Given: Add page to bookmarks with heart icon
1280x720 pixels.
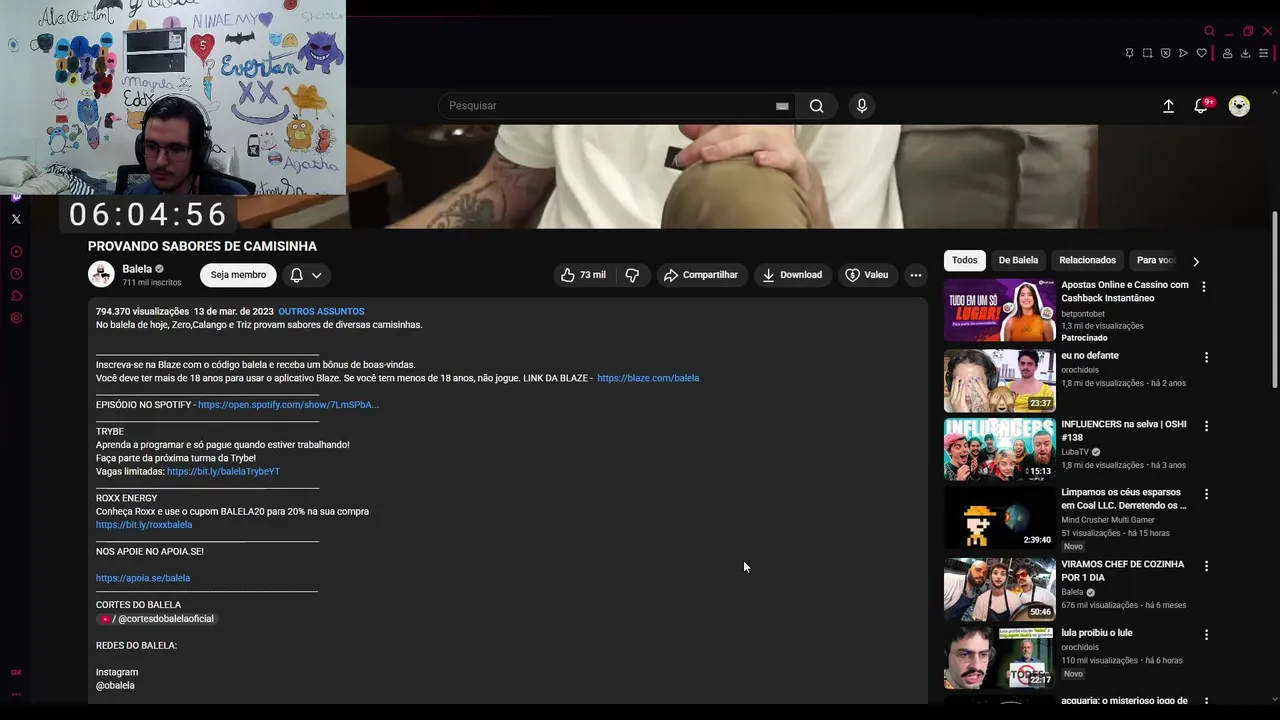Looking at the screenshot, I should (x=1201, y=53).
